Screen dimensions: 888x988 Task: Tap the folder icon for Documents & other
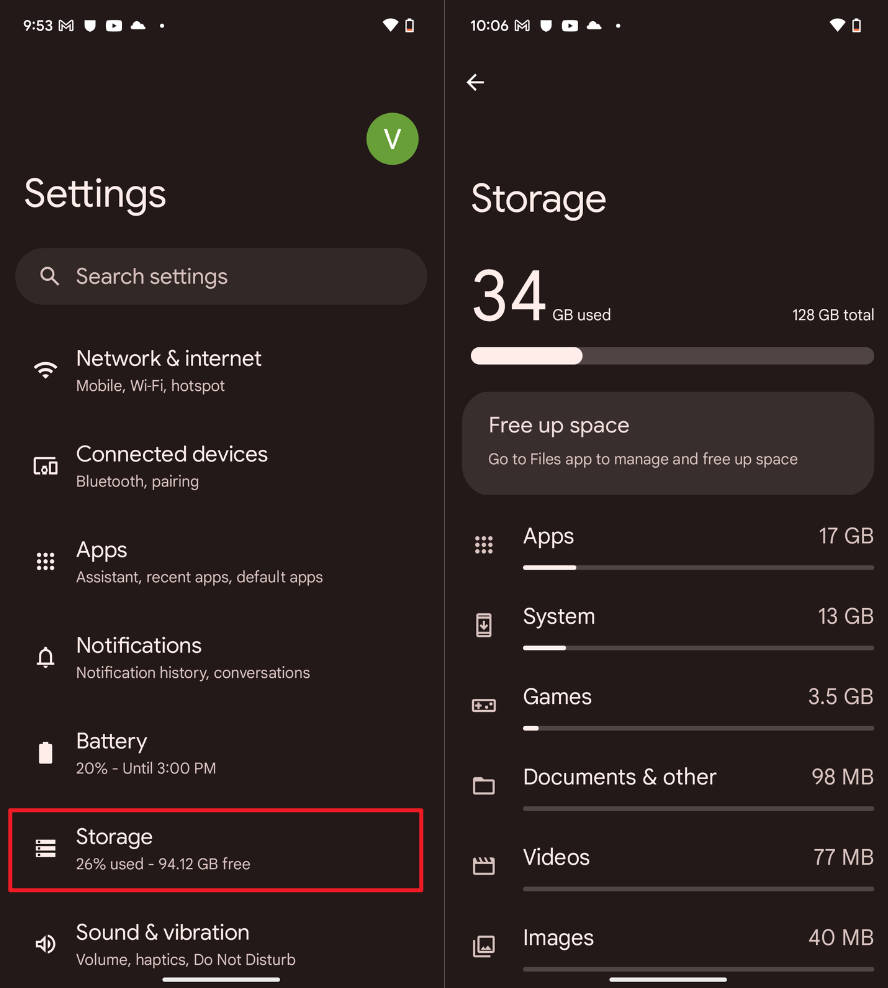[x=484, y=786]
